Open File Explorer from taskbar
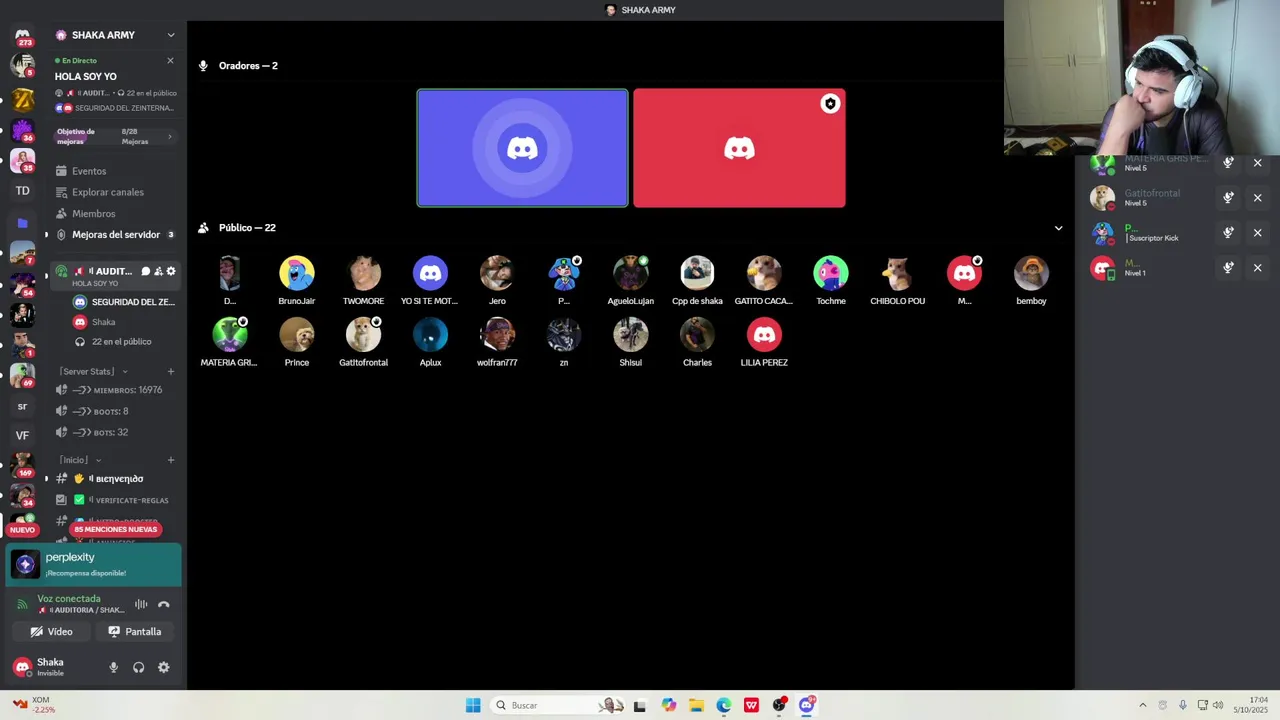Screen dimensions: 1280x720 (696, 705)
